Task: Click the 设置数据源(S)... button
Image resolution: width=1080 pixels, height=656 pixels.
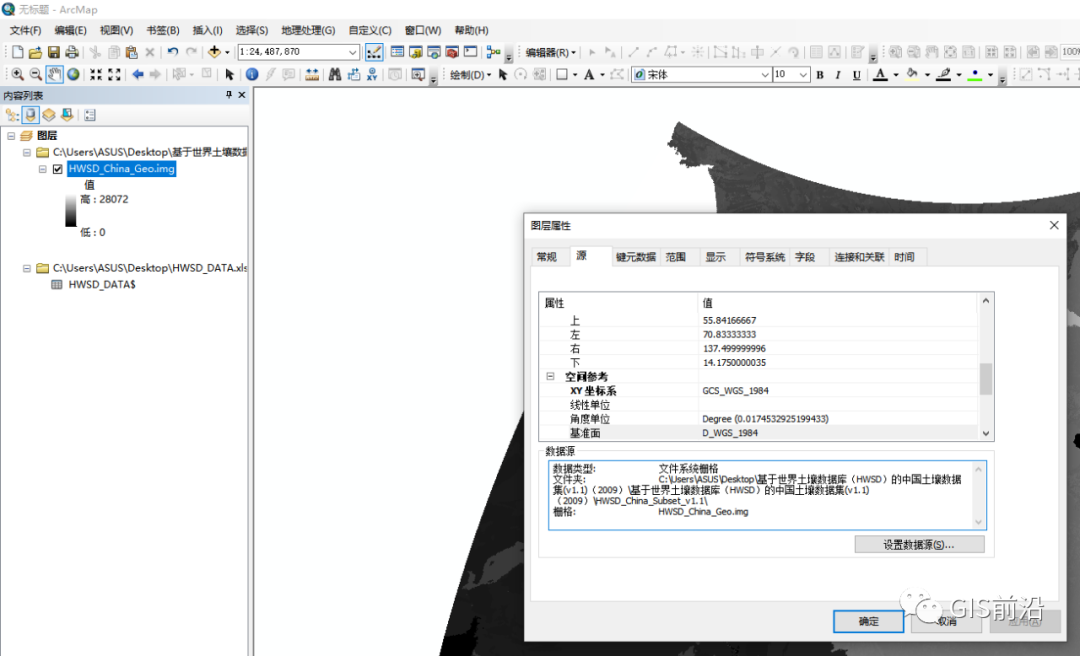Action: [919, 544]
